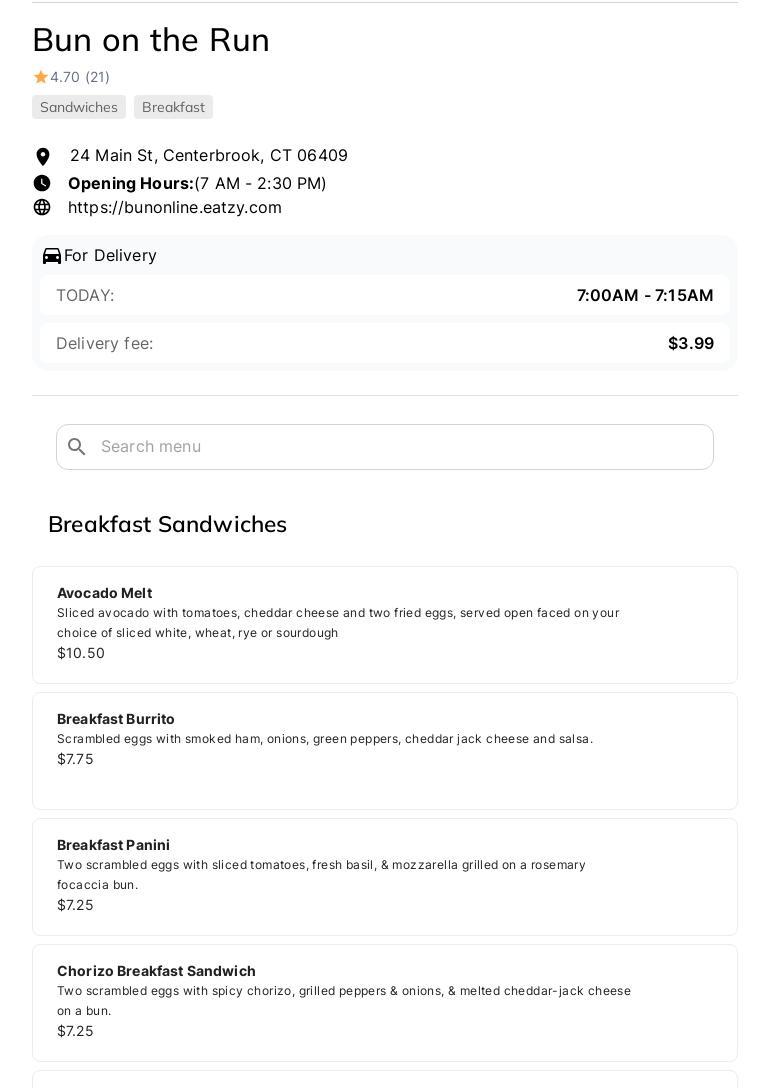Click the globe website icon
This screenshot has width=770, height=1088.
(x=42, y=207)
